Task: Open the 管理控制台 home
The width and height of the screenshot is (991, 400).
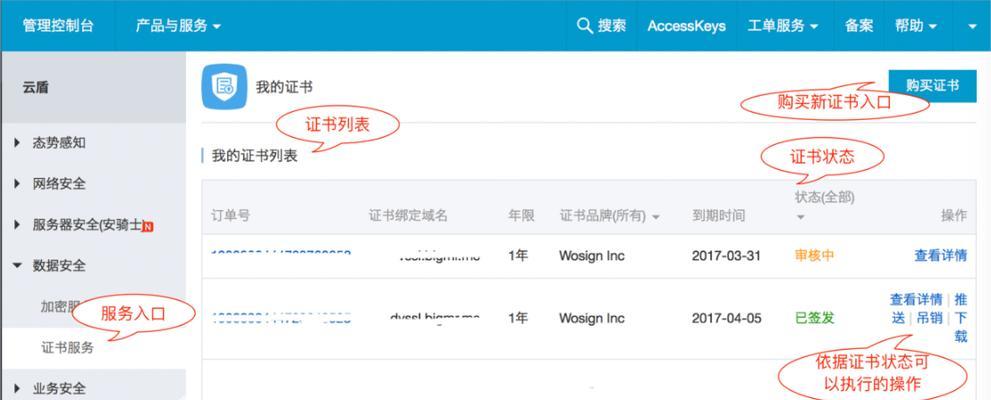Action: tap(58, 25)
